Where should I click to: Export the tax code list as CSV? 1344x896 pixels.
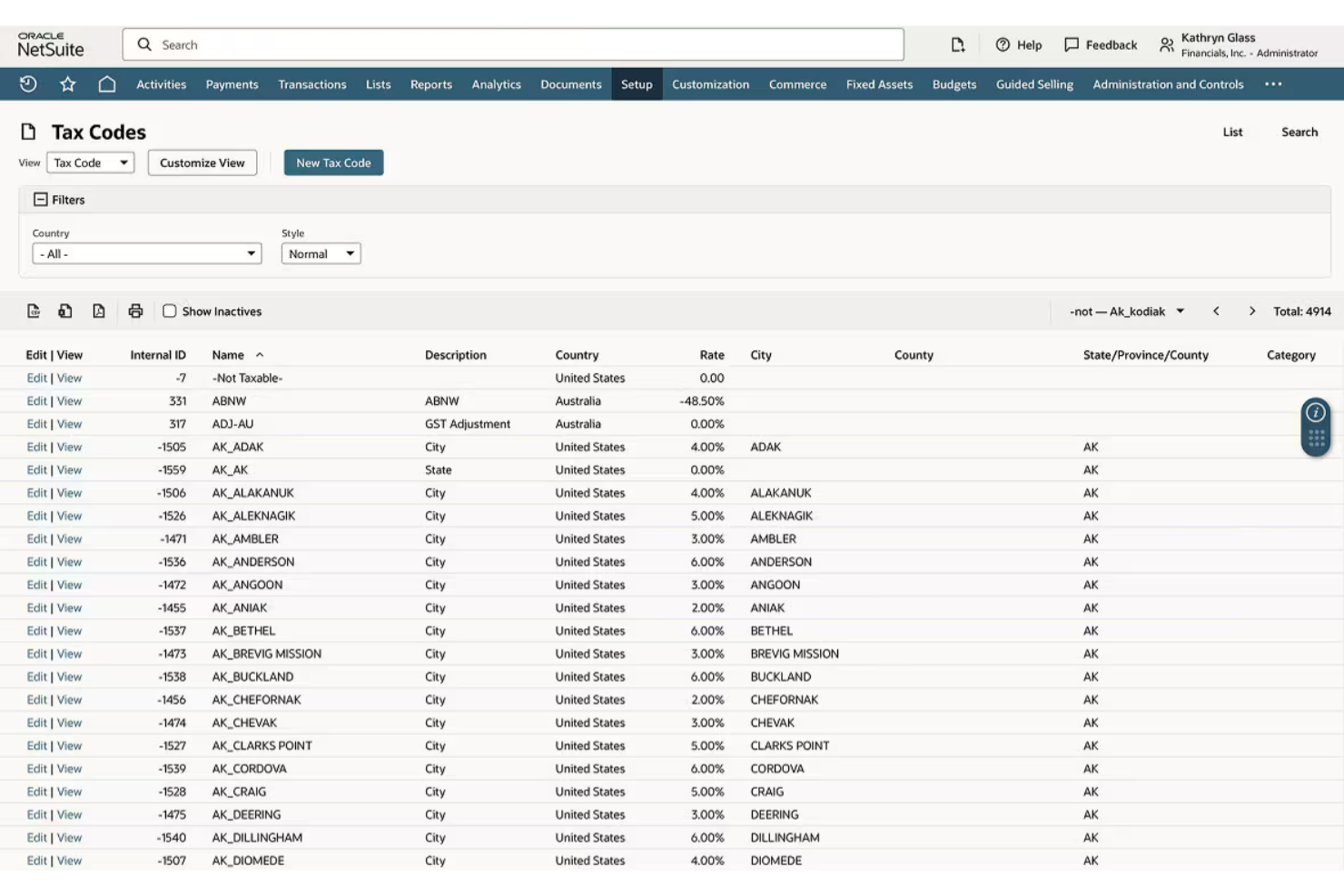tap(34, 310)
